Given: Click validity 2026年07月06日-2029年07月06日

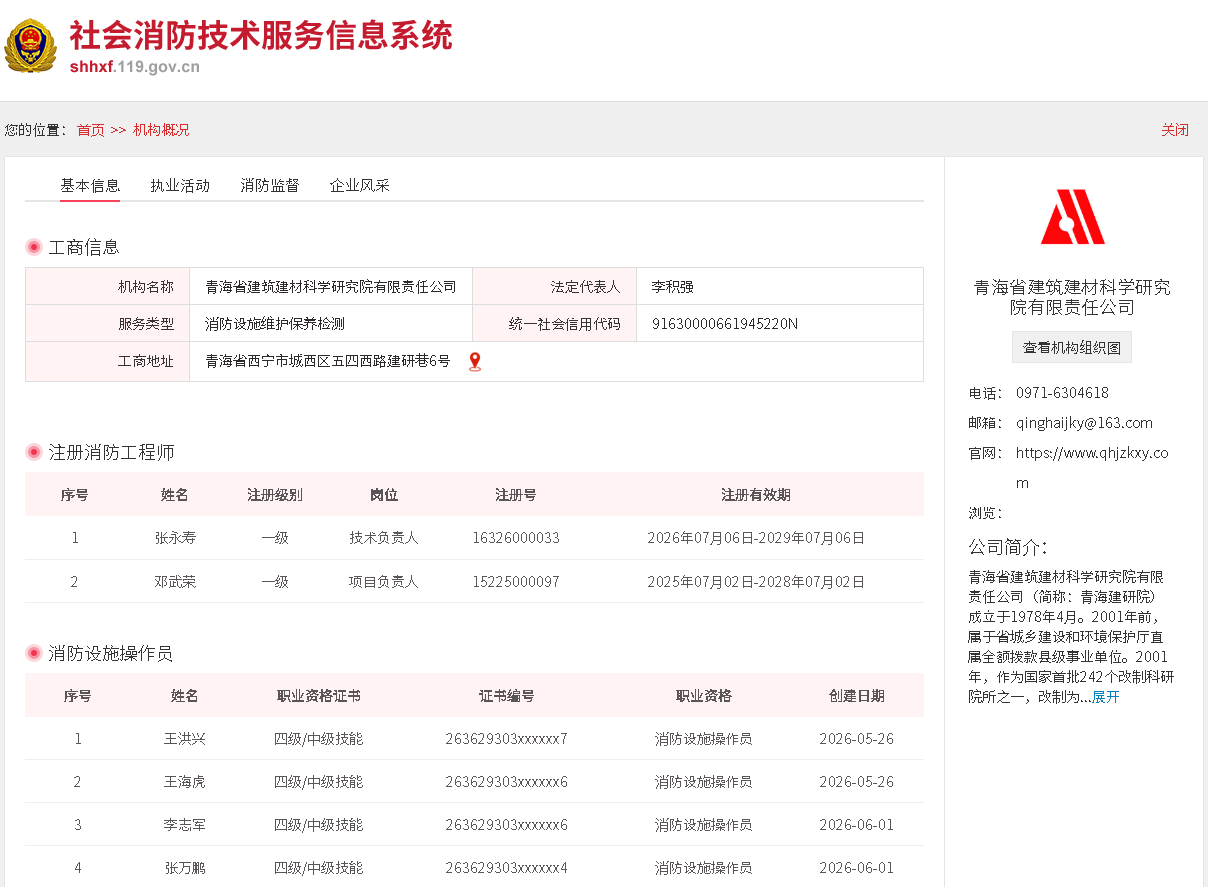Looking at the screenshot, I should pyautogui.click(x=756, y=538).
